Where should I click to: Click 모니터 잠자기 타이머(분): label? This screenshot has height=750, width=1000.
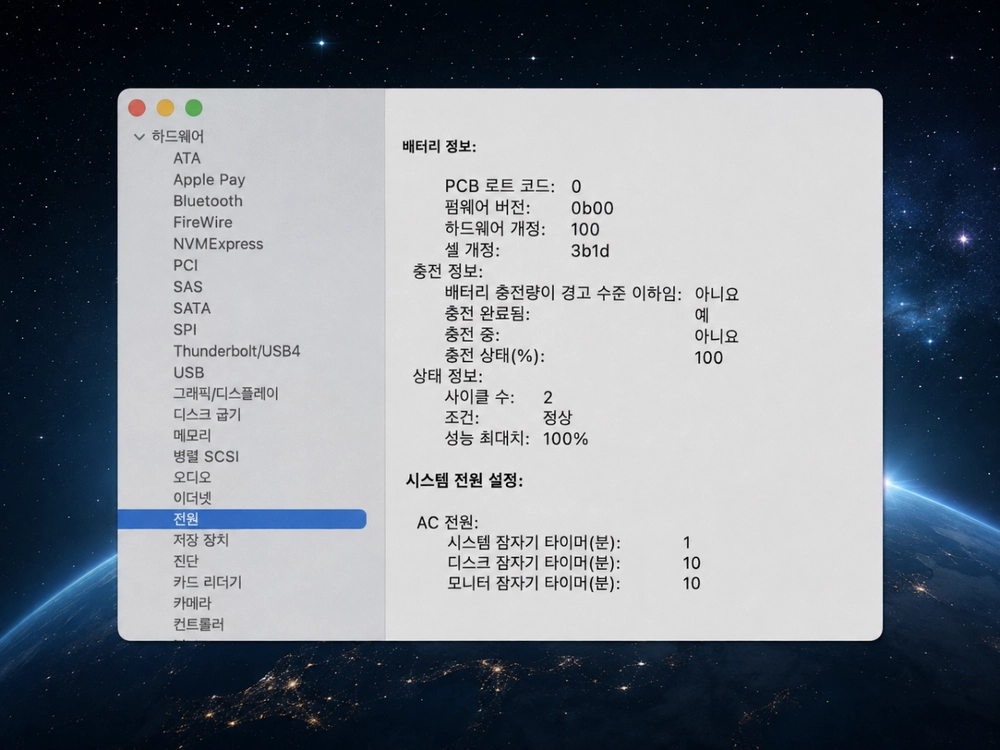534,584
